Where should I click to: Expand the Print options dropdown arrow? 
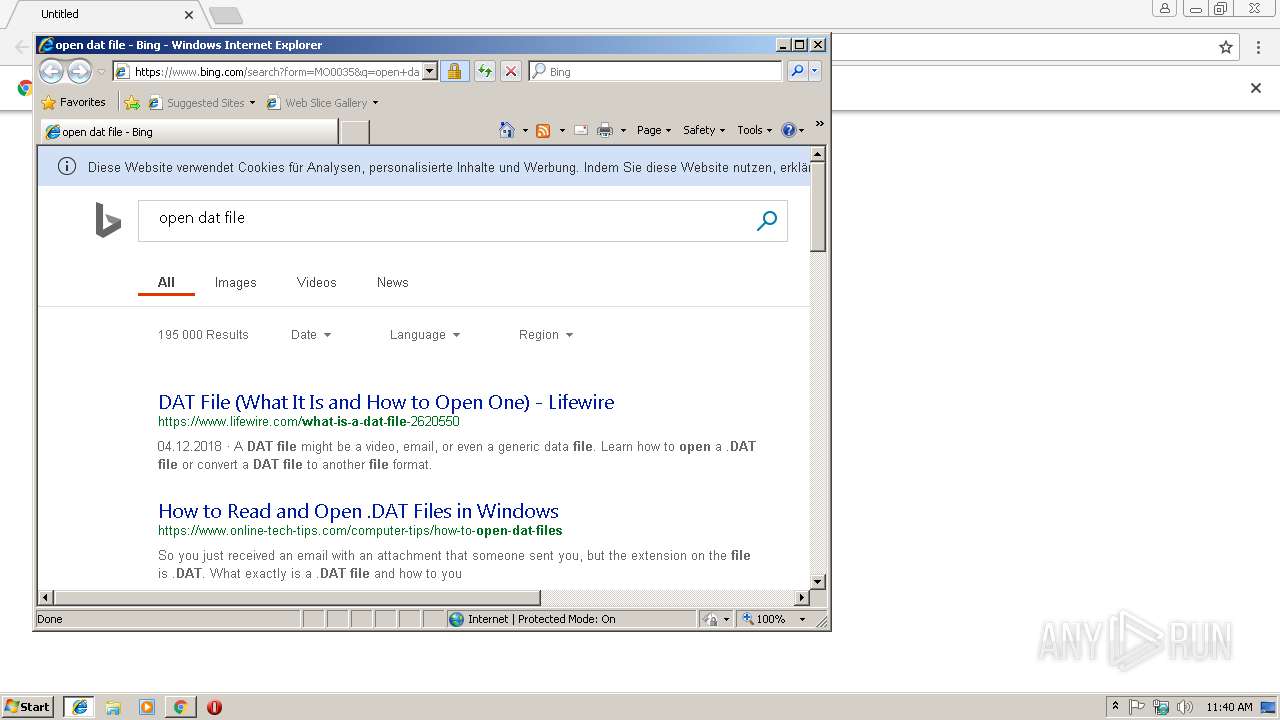(x=623, y=130)
